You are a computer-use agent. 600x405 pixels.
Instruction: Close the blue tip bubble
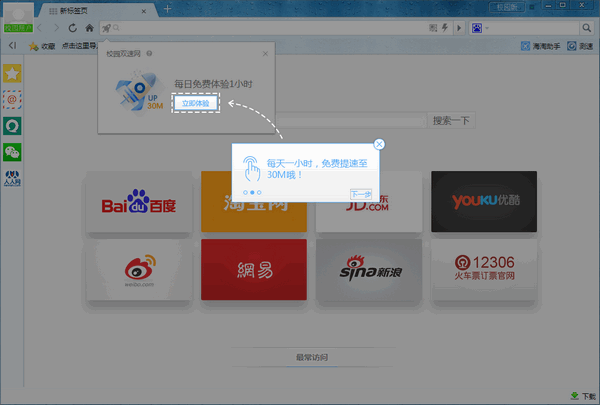pyautogui.click(x=379, y=145)
